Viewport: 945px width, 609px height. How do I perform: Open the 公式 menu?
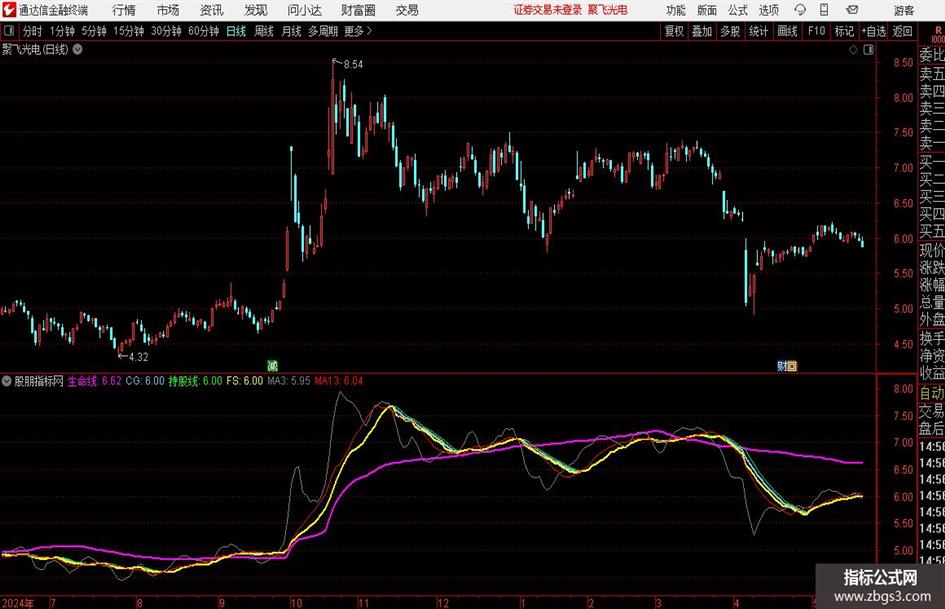point(737,10)
